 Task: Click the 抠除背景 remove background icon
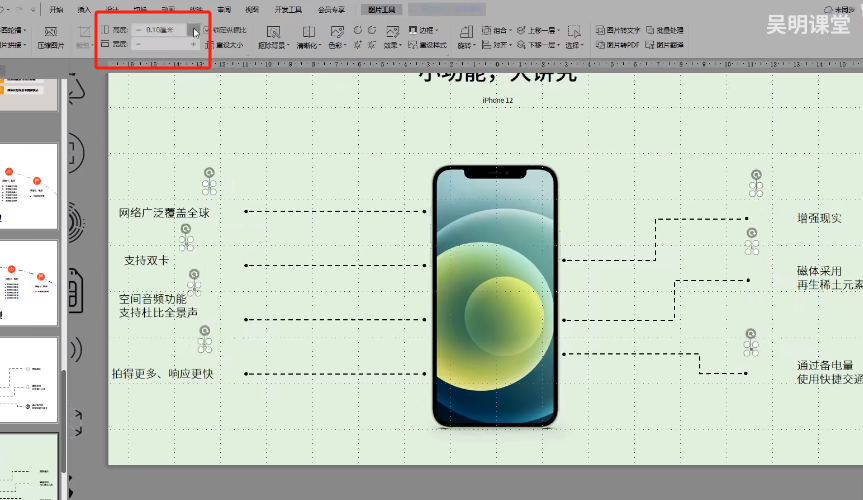pos(273,32)
